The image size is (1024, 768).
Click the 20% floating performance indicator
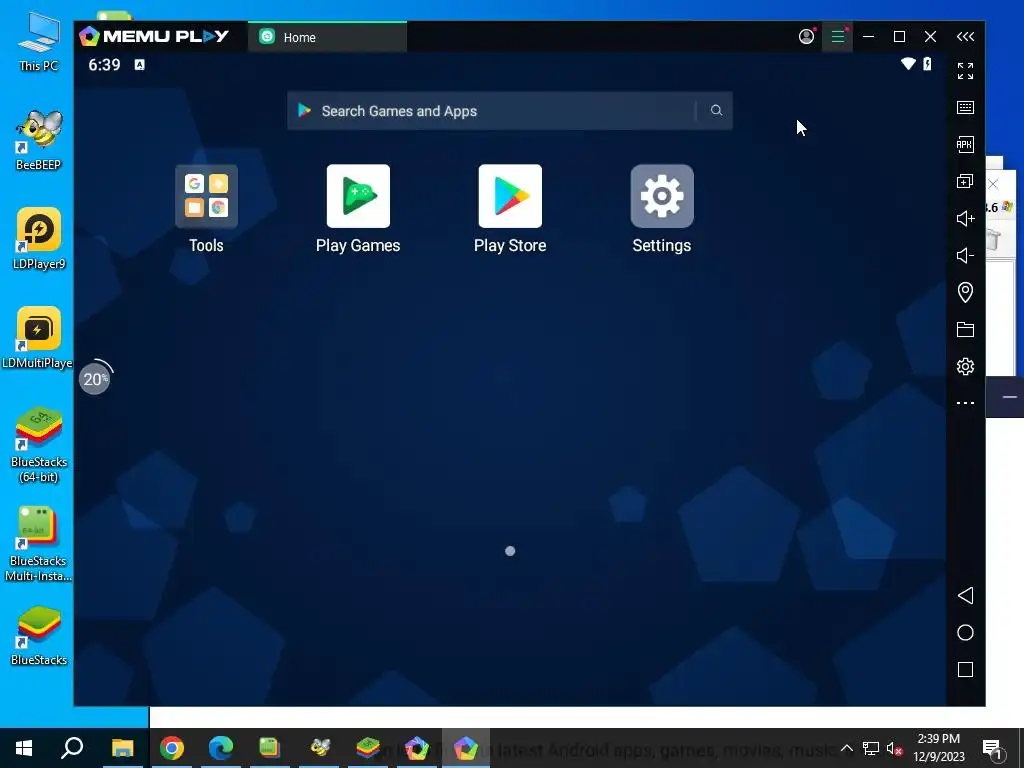pos(95,378)
